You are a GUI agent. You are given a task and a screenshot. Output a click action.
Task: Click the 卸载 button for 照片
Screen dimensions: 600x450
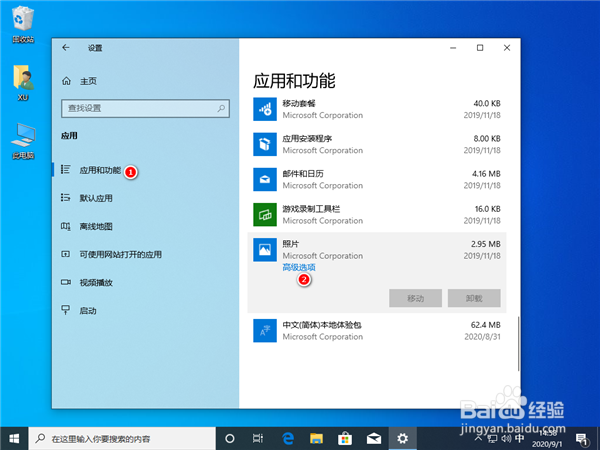pos(474,298)
